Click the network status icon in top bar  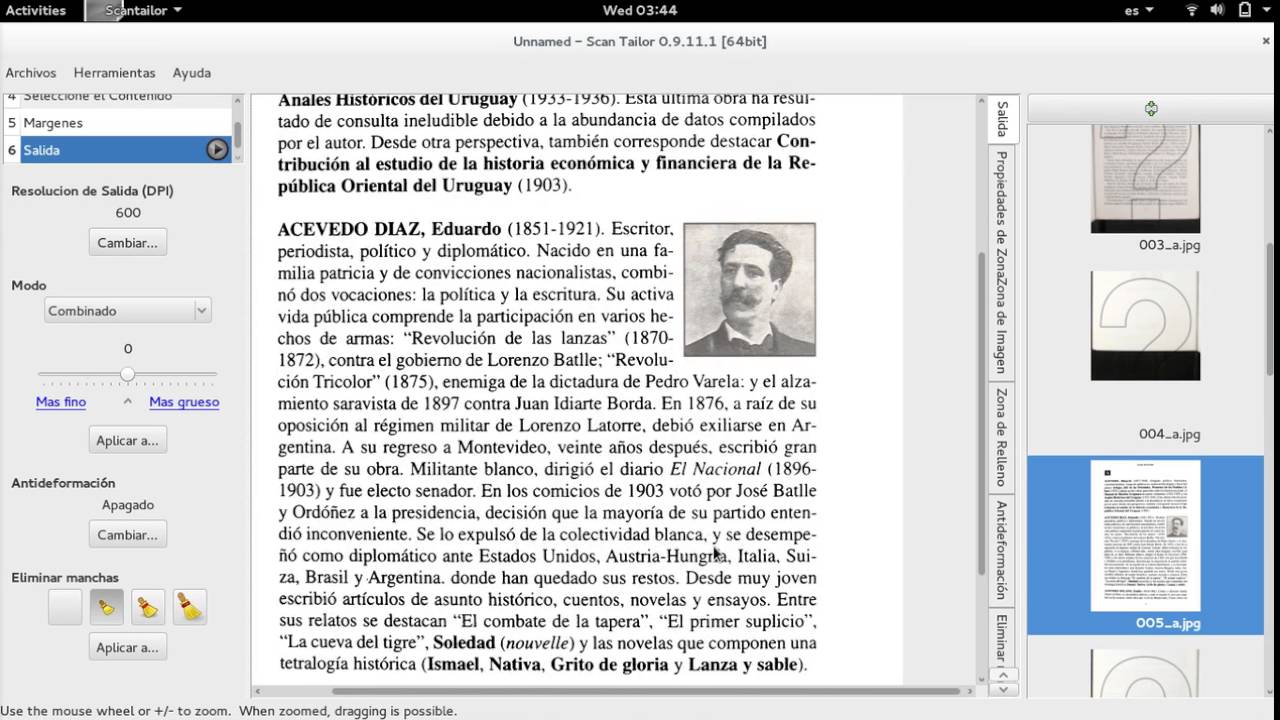coord(1191,10)
